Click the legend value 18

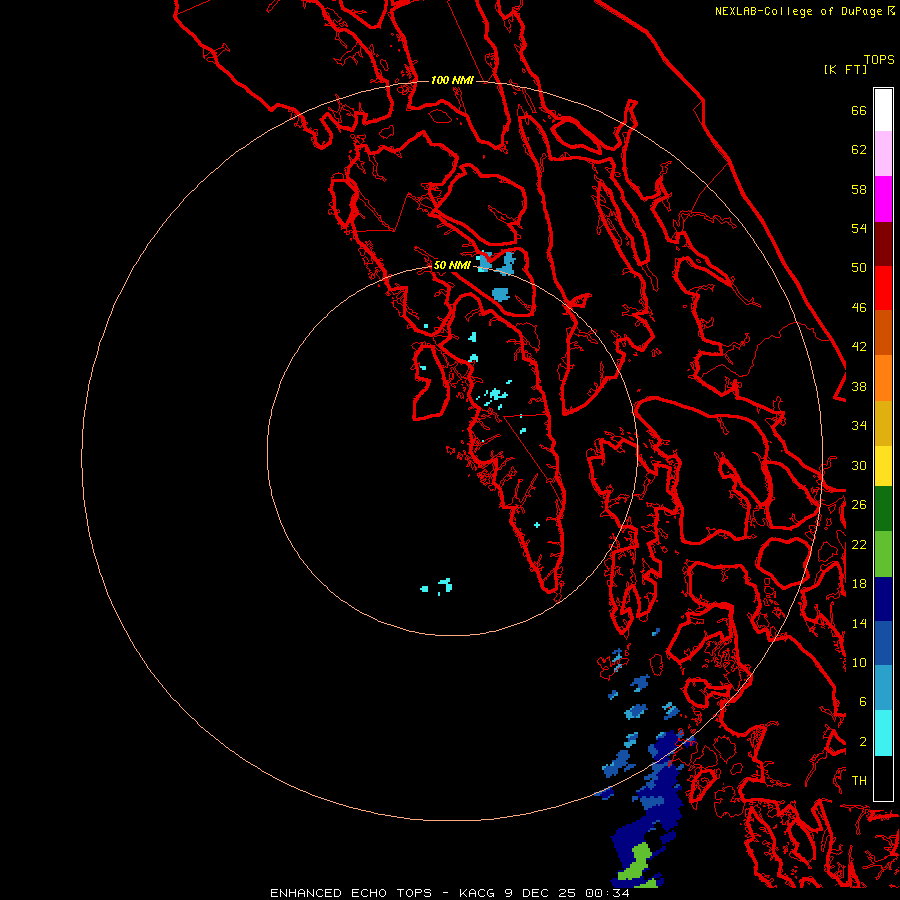click(x=859, y=584)
